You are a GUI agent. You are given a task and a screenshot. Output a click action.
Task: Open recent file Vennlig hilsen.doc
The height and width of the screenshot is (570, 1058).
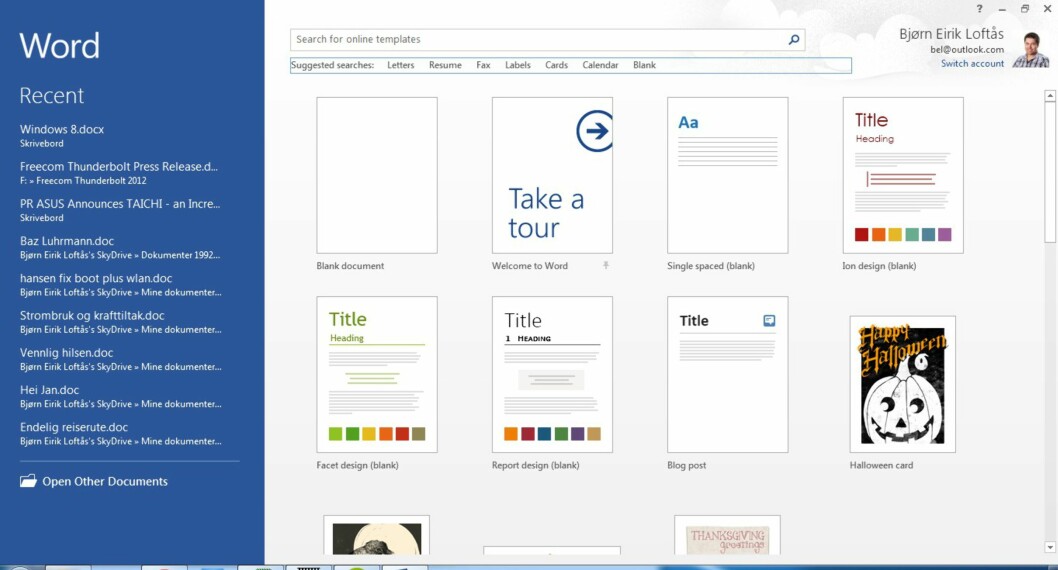click(120, 359)
